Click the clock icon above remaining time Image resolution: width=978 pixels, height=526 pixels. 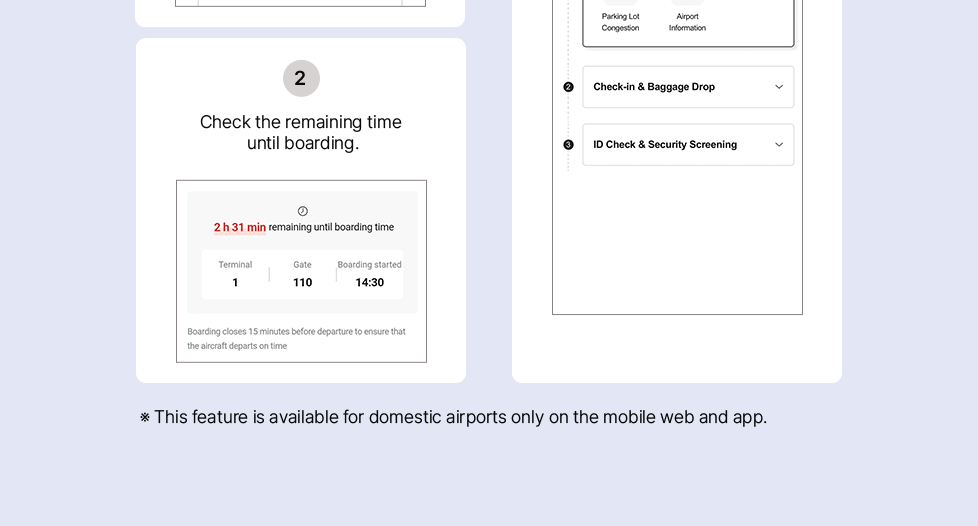pyautogui.click(x=302, y=211)
